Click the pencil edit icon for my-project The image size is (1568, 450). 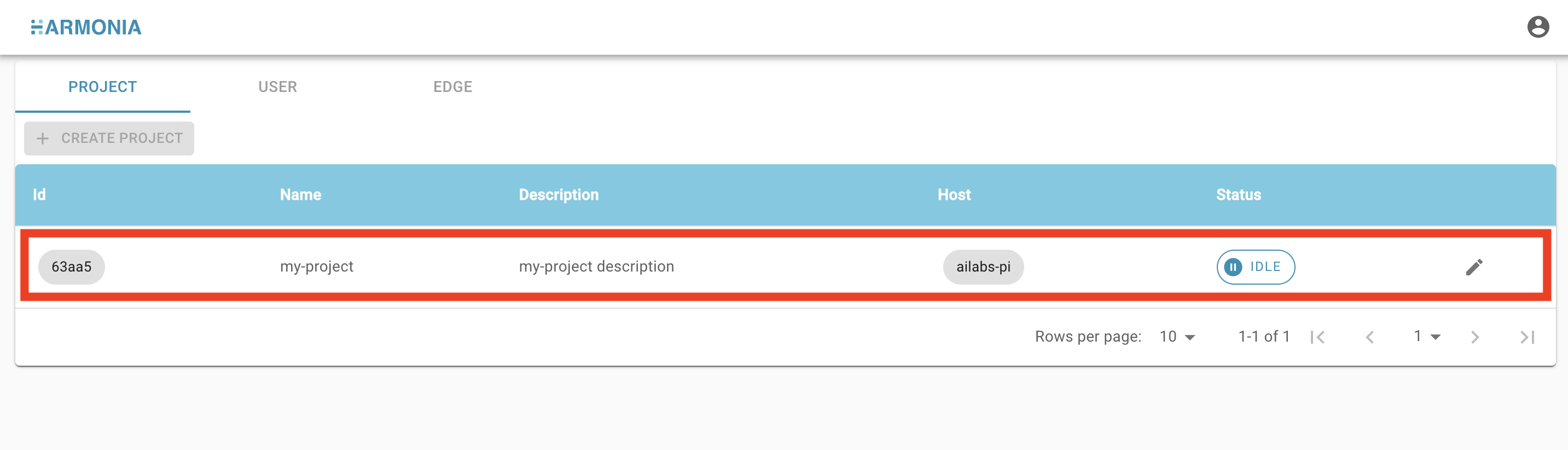pos(1474,267)
